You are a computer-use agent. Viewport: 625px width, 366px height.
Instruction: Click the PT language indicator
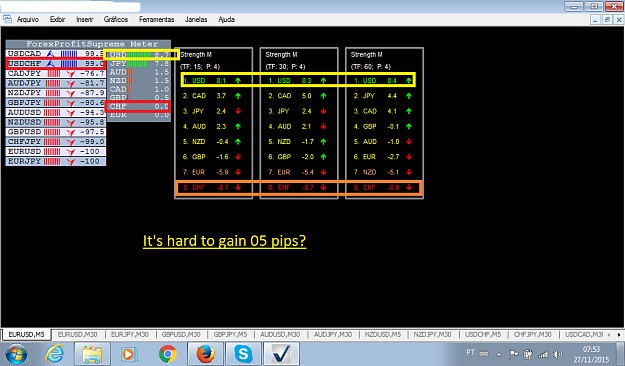tap(470, 353)
